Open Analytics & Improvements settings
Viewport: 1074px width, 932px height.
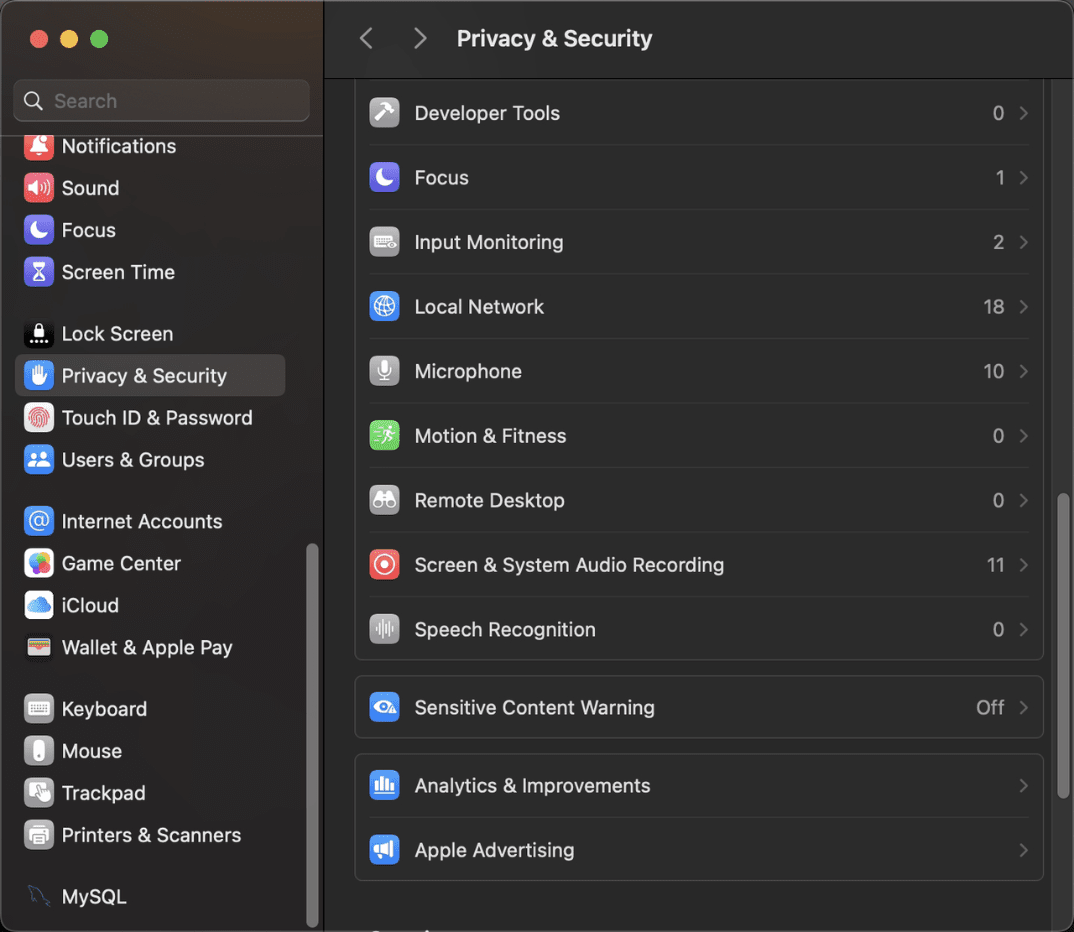tap(699, 785)
